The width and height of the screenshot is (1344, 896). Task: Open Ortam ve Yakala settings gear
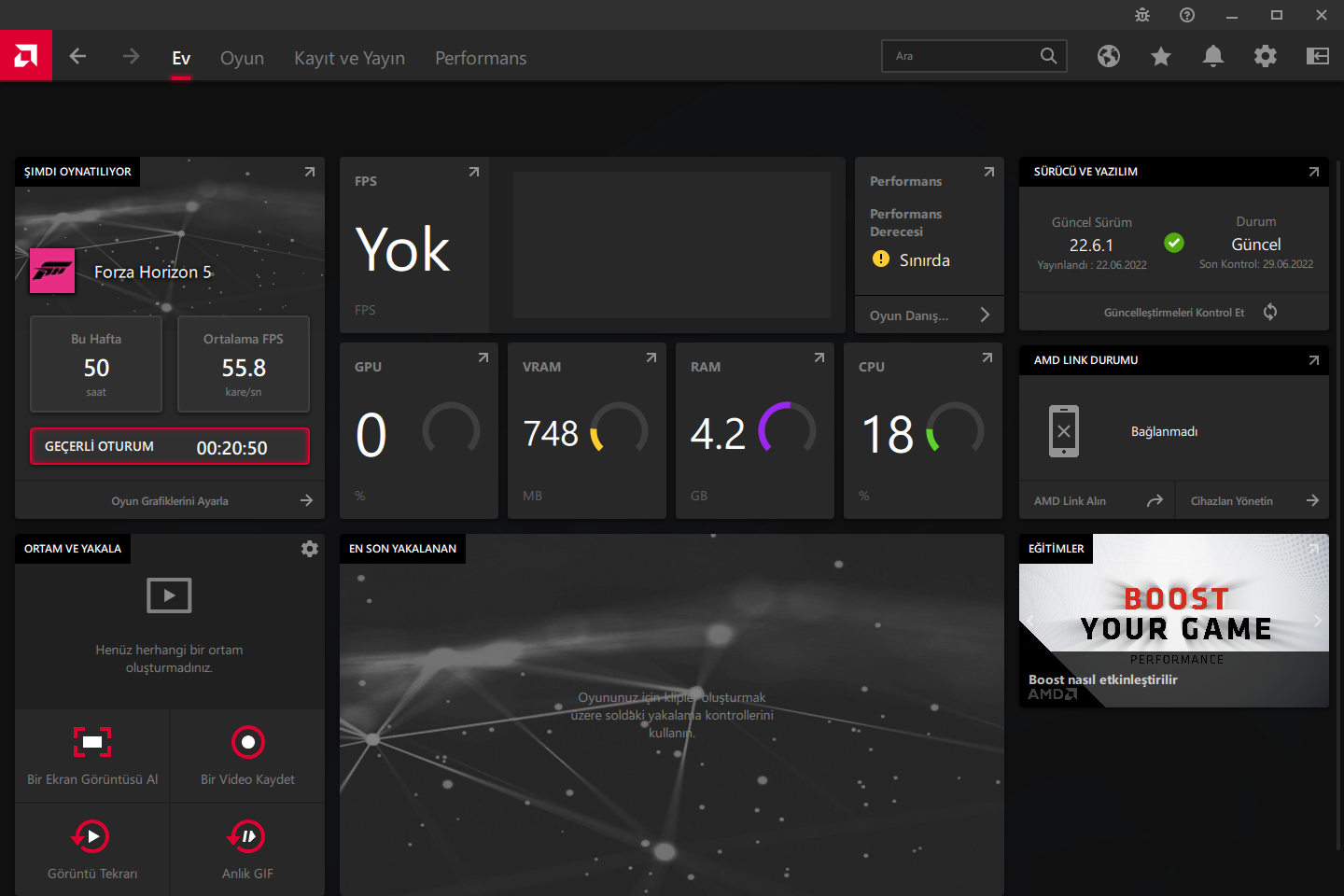point(310,549)
